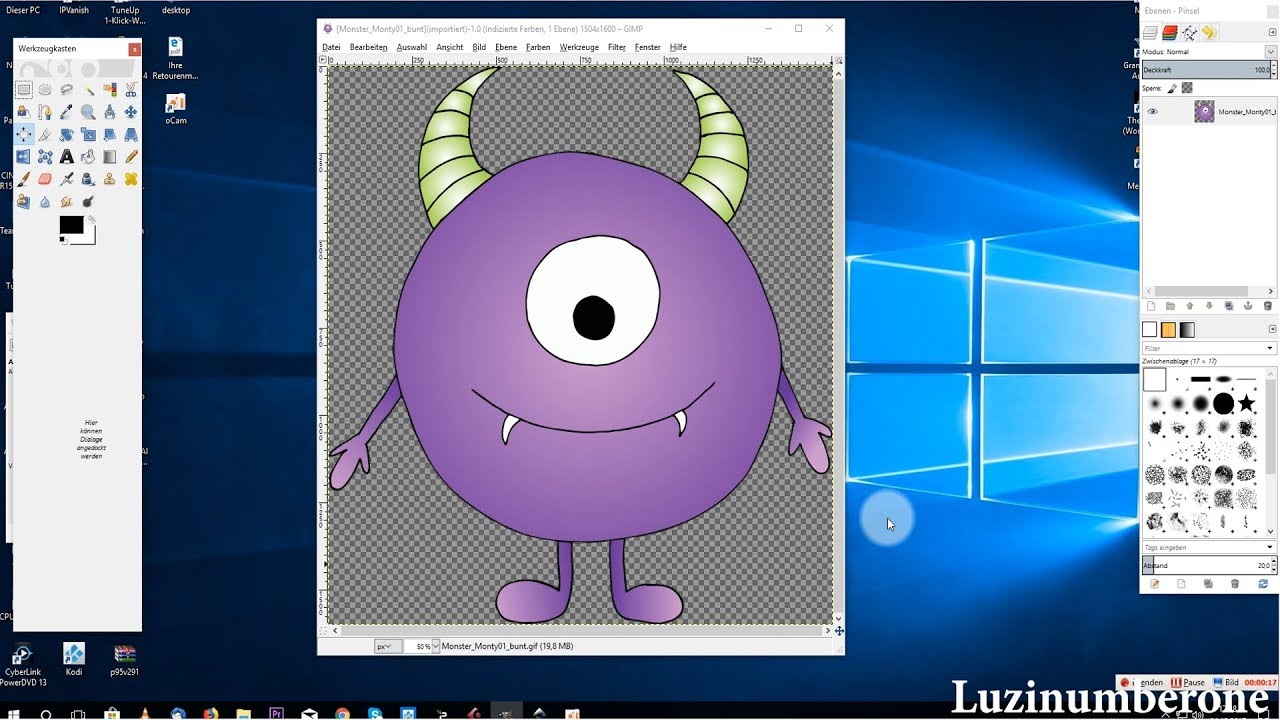Viewport: 1280px width, 720px height.
Task: Select the Move tool
Action: coord(131,112)
